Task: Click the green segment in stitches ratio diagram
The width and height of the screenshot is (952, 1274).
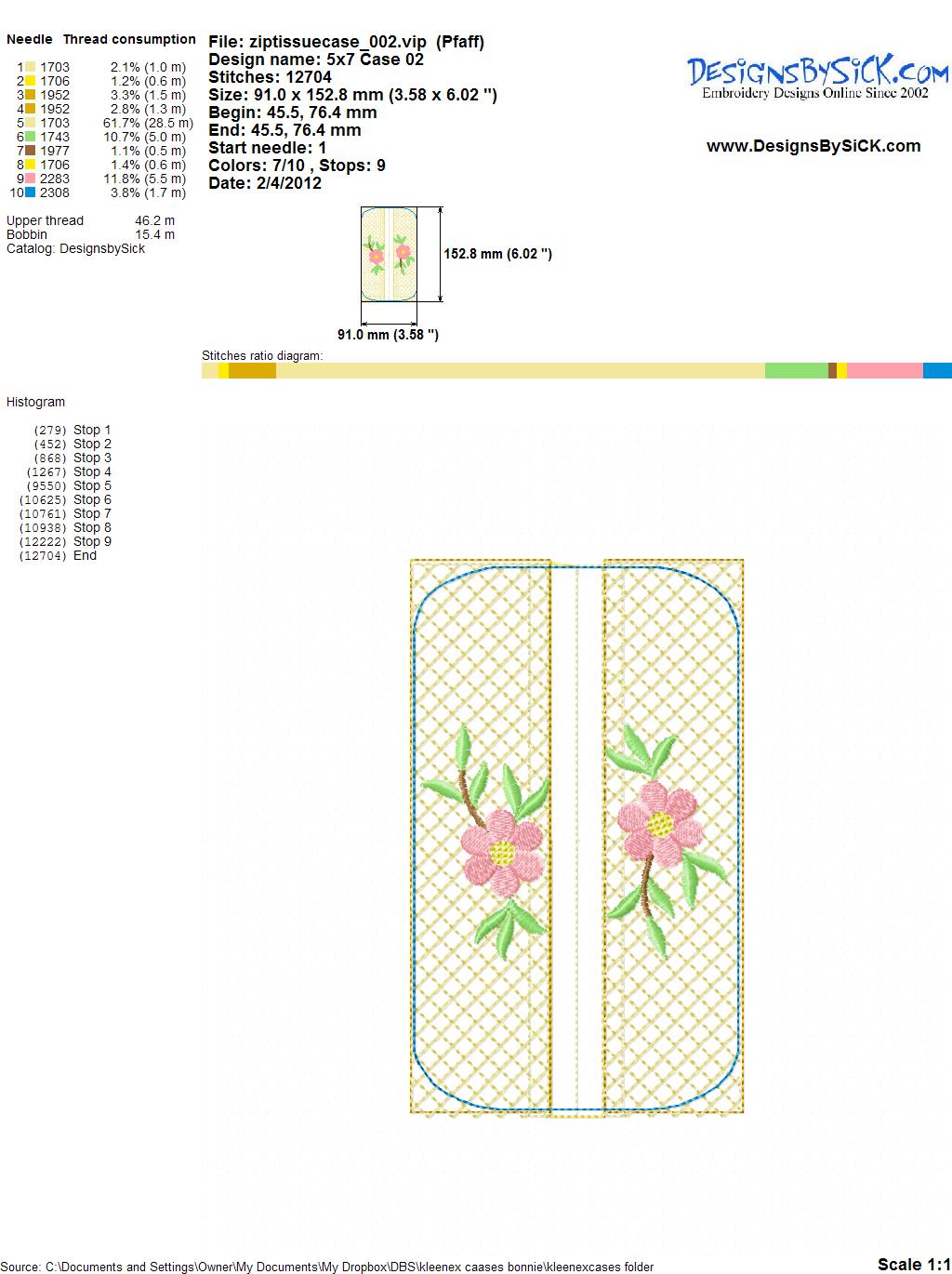Action: [x=796, y=371]
